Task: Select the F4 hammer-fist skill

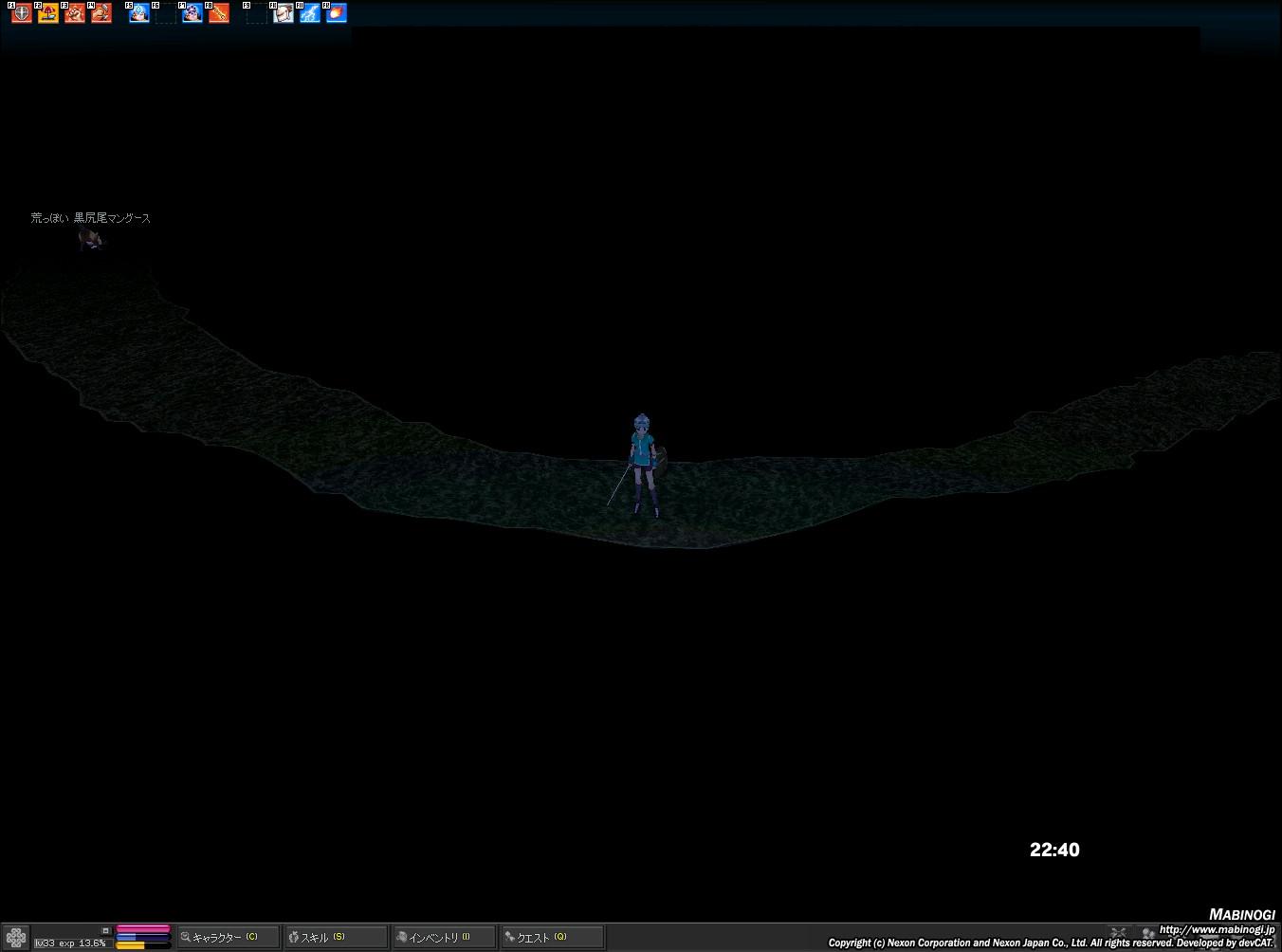Action: pyautogui.click(x=101, y=13)
